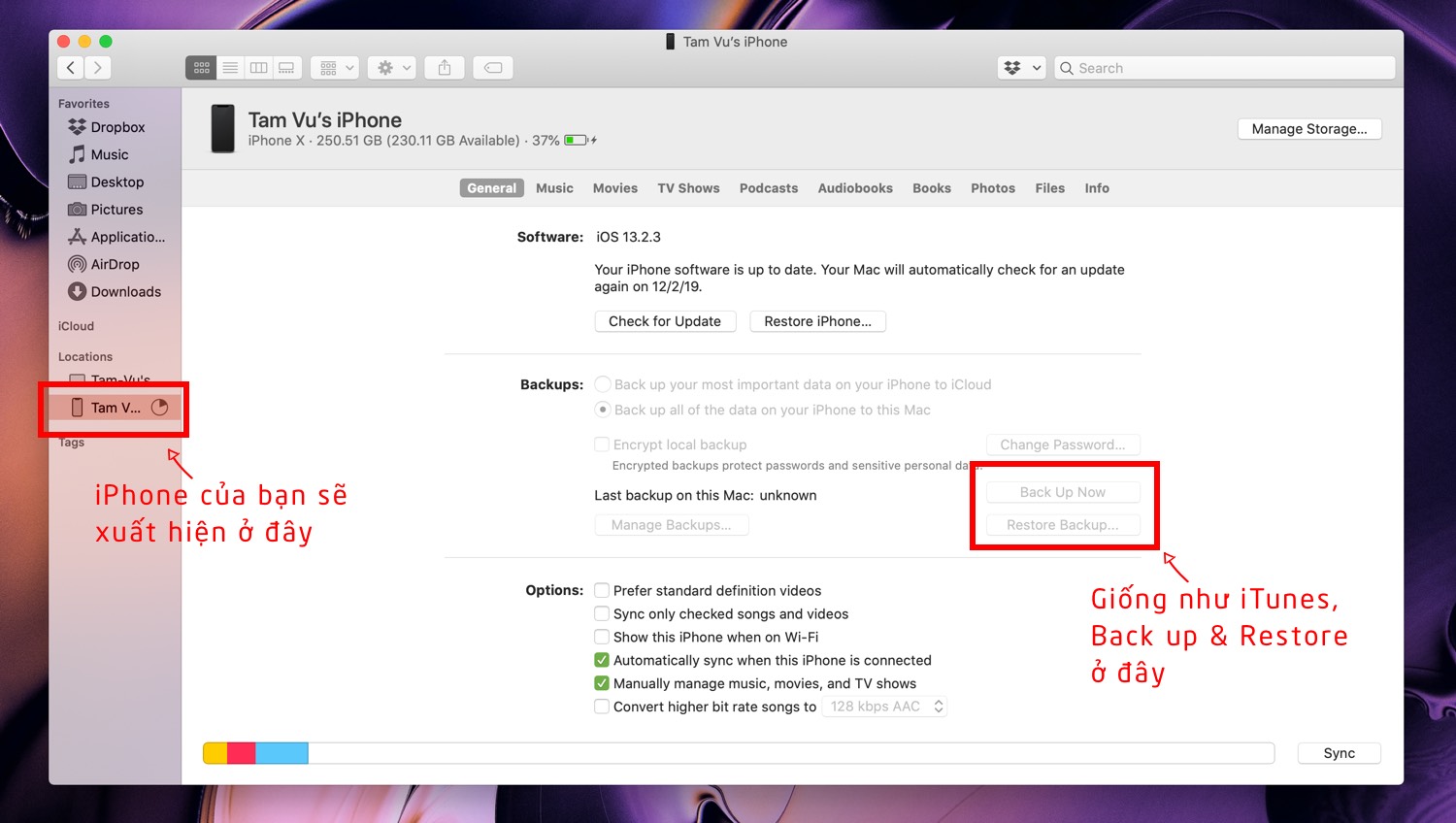Switch to the Info tab
This screenshot has width=1456, height=823.
1097,188
